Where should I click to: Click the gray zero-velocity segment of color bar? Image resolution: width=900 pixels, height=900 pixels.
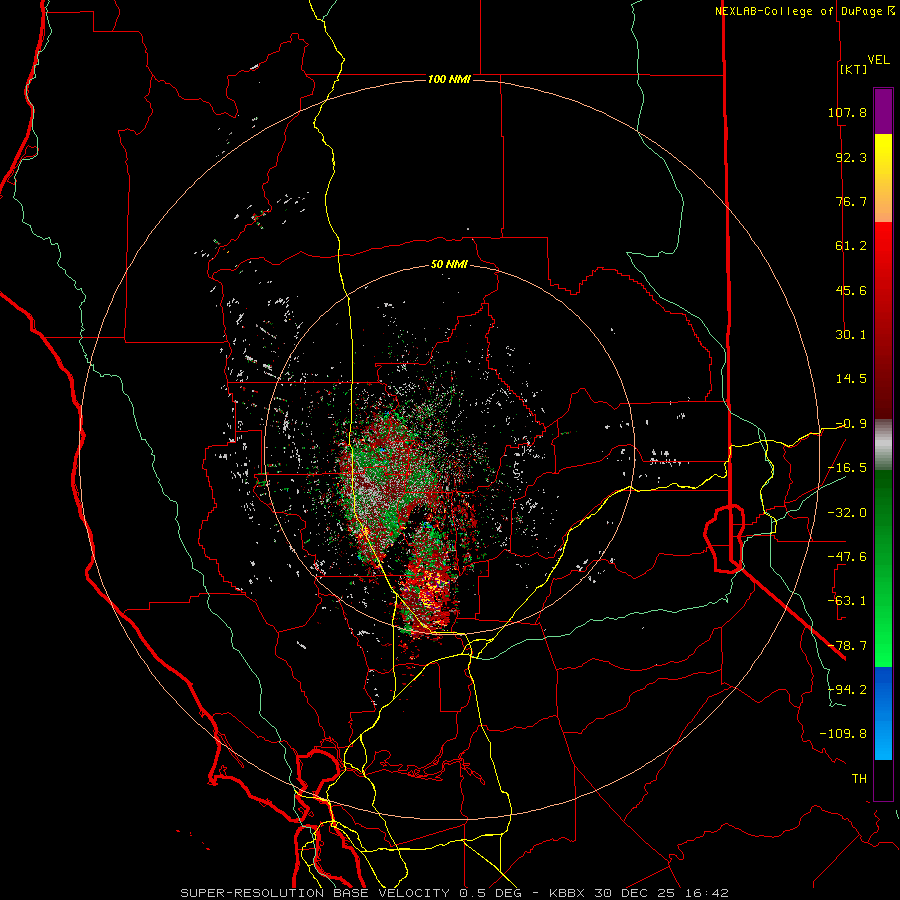tap(883, 445)
